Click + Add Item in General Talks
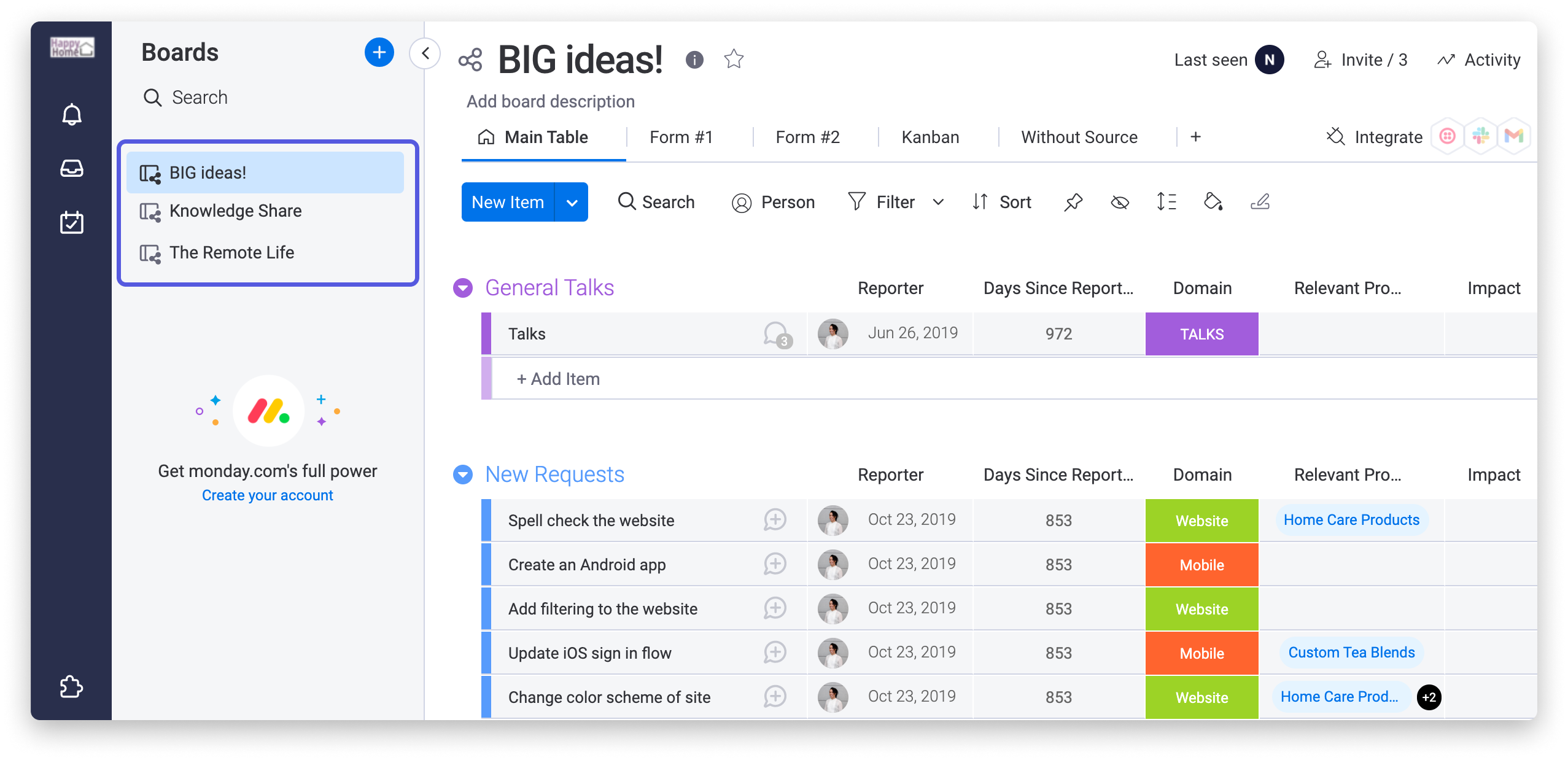This screenshot has height=760, width=1568. pos(558,379)
